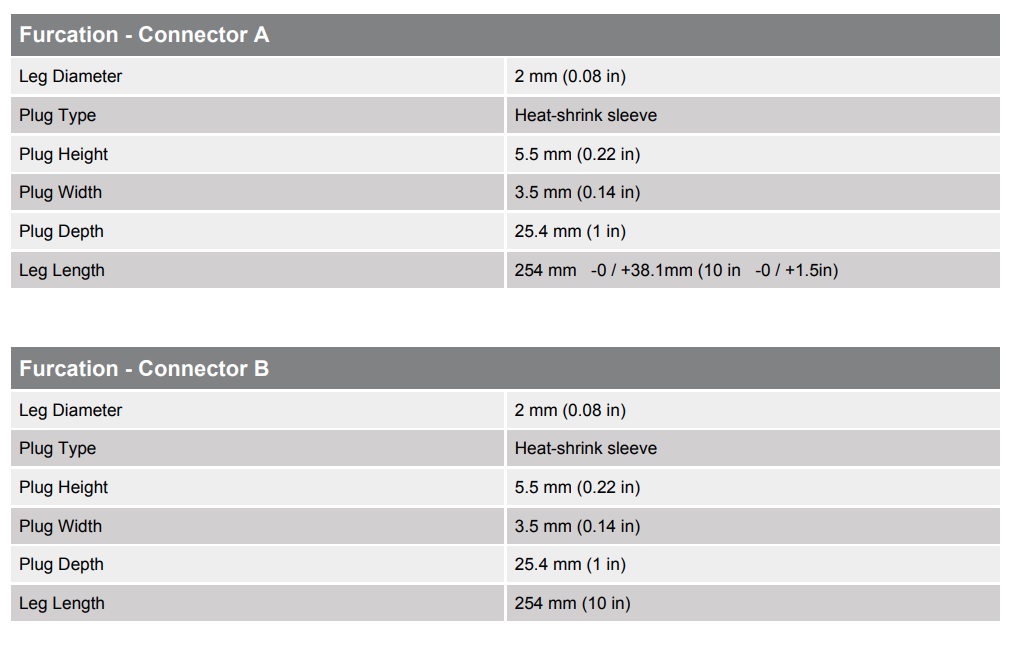Select Plug Type label in Connector A table
1016x650 pixels.
[58, 115]
